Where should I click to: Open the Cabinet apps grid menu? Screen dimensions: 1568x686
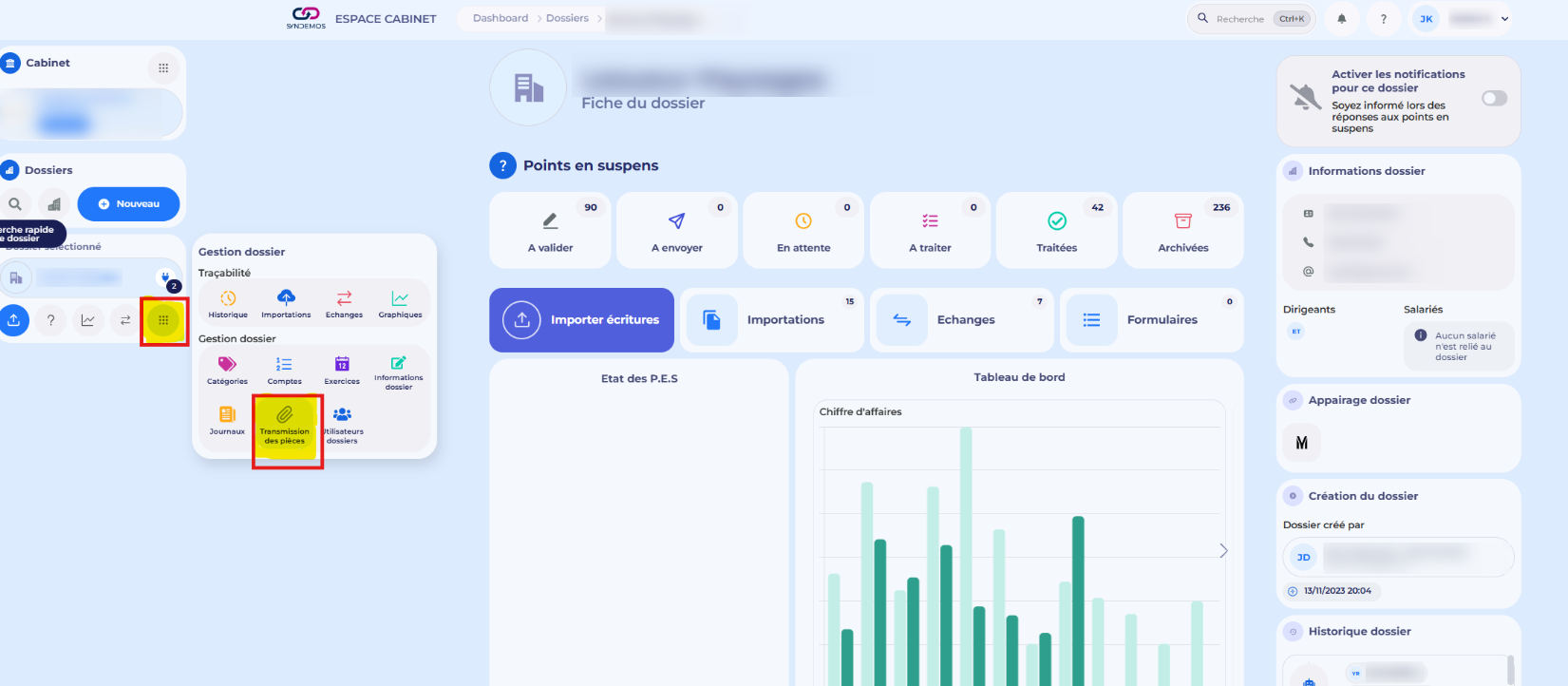(163, 67)
